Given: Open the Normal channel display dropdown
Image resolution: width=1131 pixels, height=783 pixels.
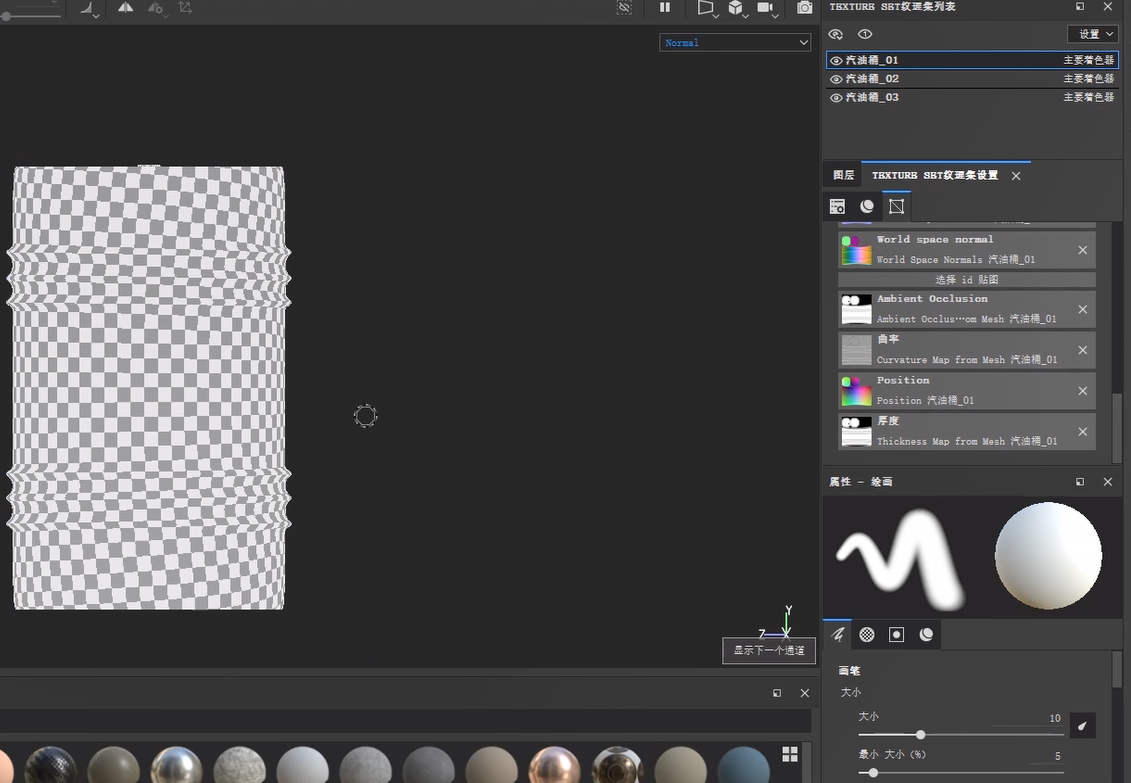Looking at the screenshot, I should 735,43.
